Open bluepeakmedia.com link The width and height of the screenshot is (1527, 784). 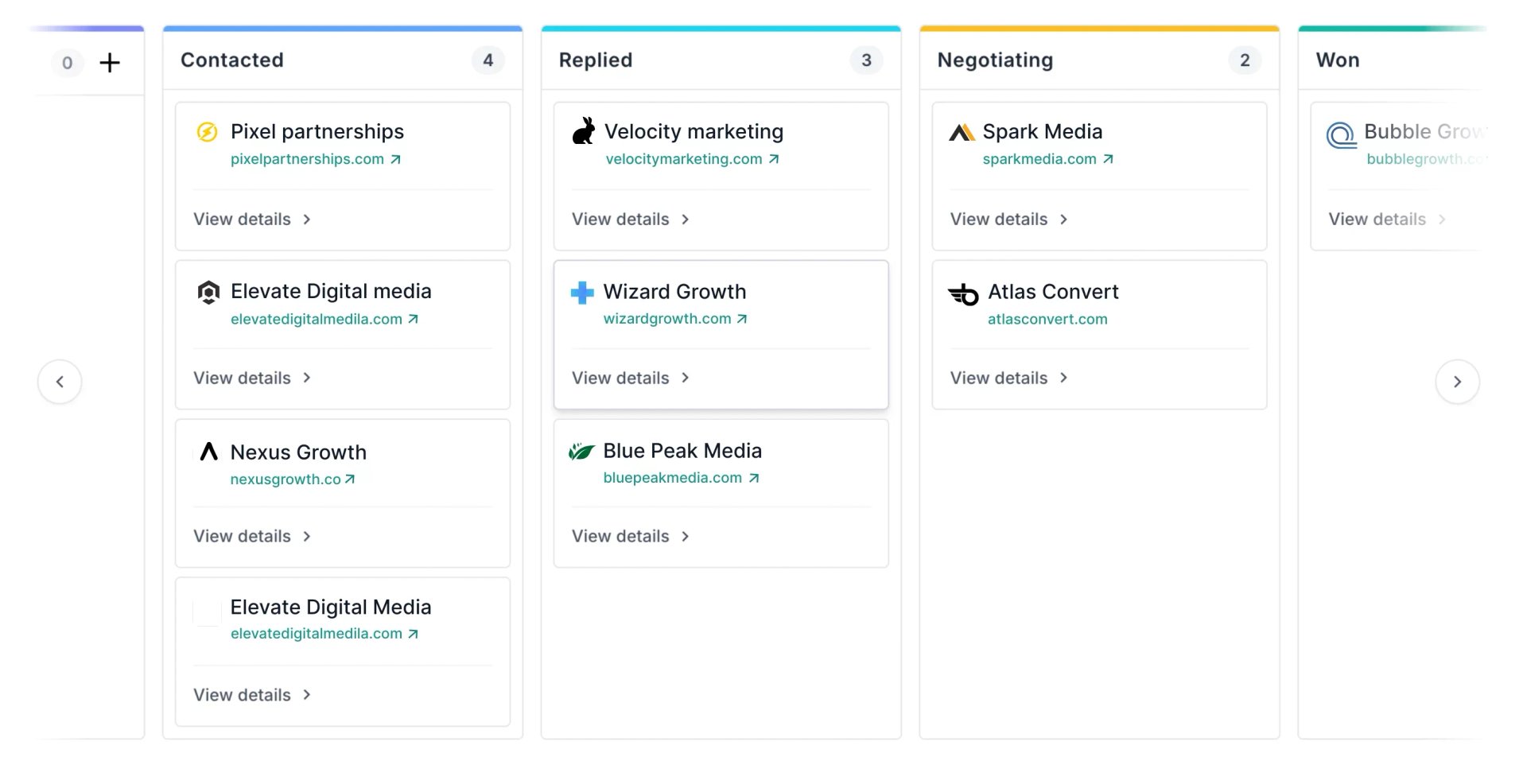pyautogui.click(x=673, y=478)
